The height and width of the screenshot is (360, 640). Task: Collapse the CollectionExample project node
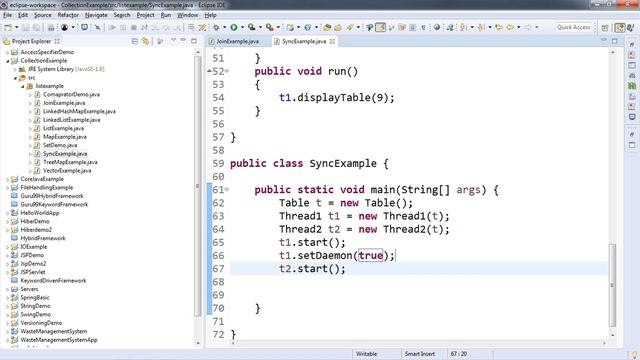[x=7, y=60]
